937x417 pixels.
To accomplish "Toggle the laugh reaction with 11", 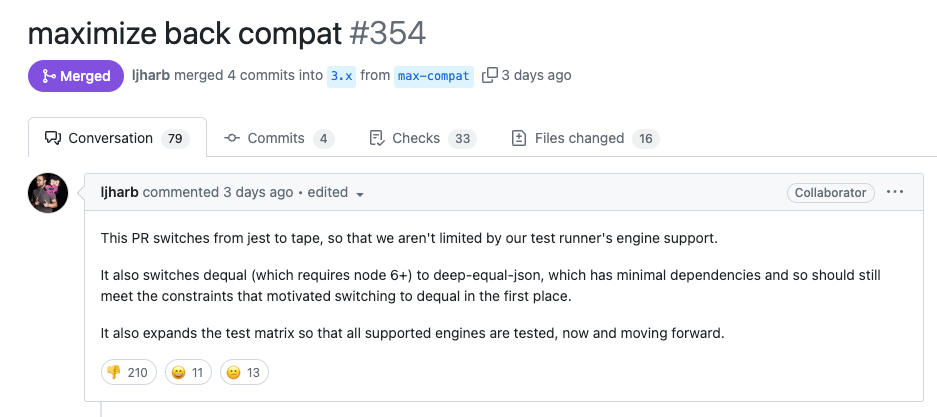I will point(187,373).
